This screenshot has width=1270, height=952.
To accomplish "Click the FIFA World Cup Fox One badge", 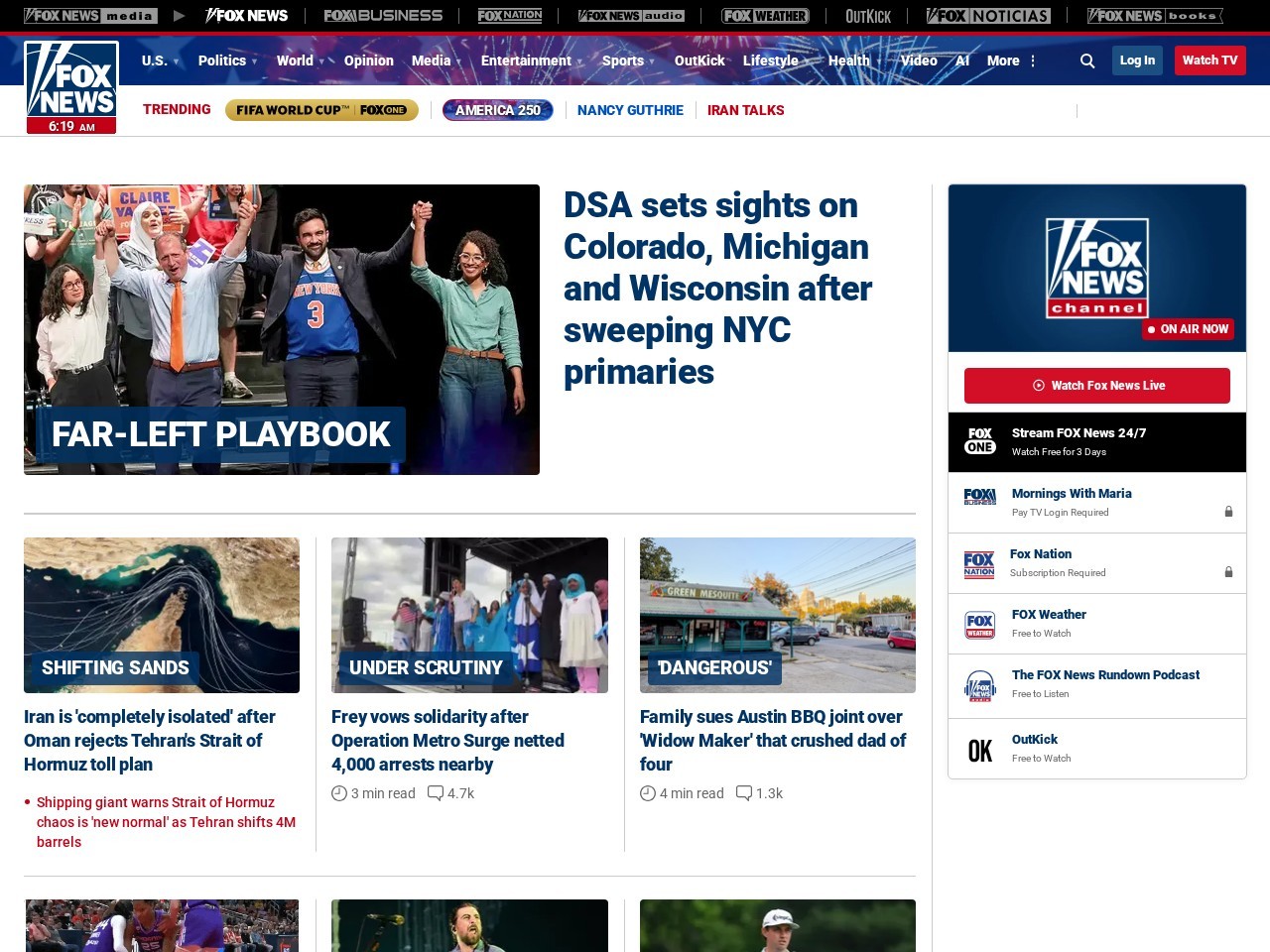I will pos(321,110).
